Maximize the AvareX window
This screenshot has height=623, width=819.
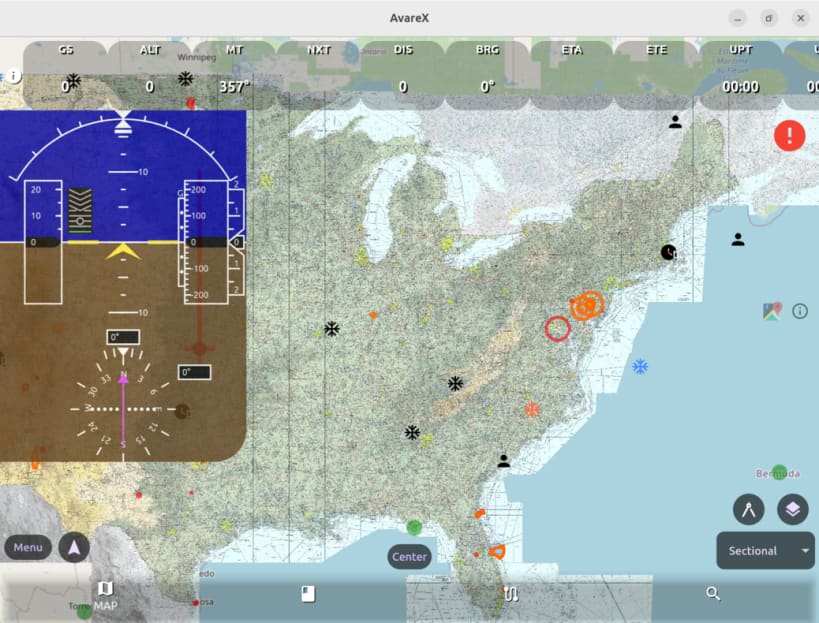click(769, 18)
